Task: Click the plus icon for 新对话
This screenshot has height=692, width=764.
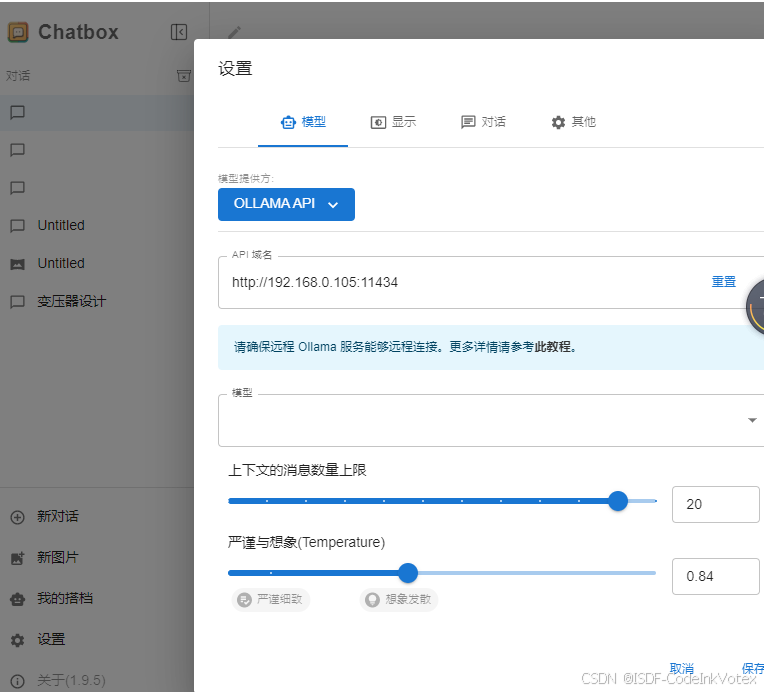Action: [18, 517]
